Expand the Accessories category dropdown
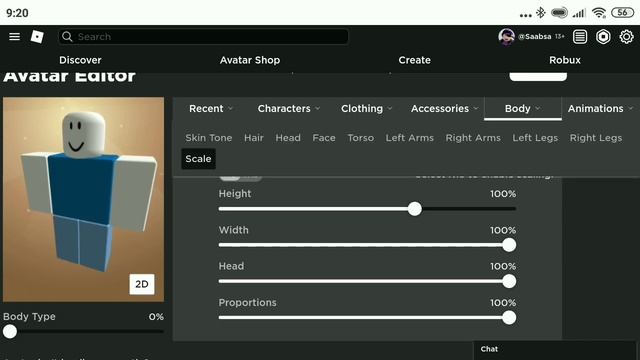This screenshot has height=360, width=640. [444, 109]
